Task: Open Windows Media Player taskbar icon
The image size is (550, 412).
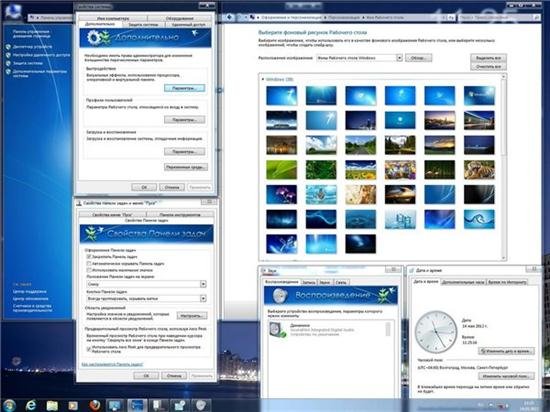Action: (x=73, y=405)
